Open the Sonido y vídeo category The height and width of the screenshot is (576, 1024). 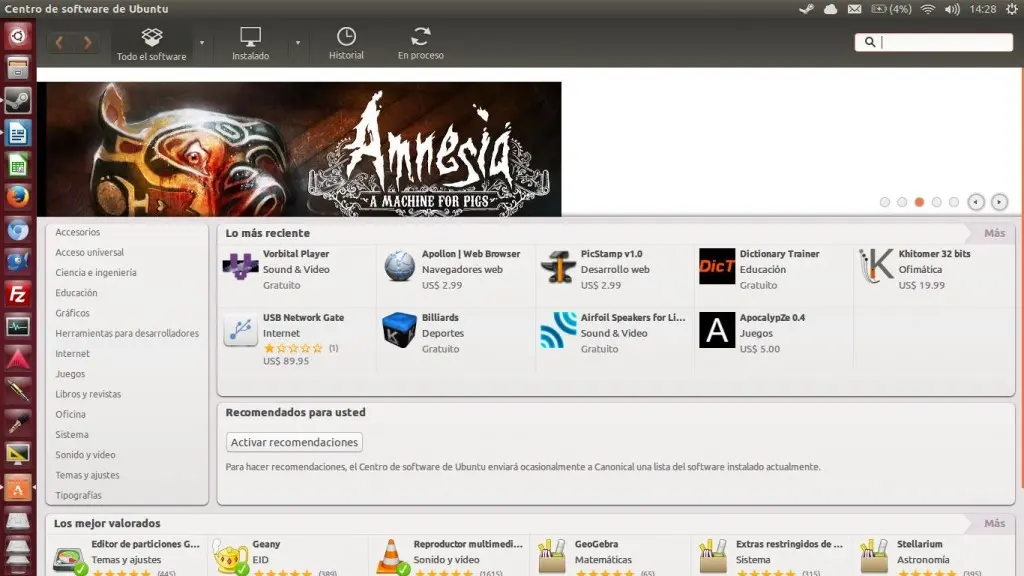coord(85,455)
